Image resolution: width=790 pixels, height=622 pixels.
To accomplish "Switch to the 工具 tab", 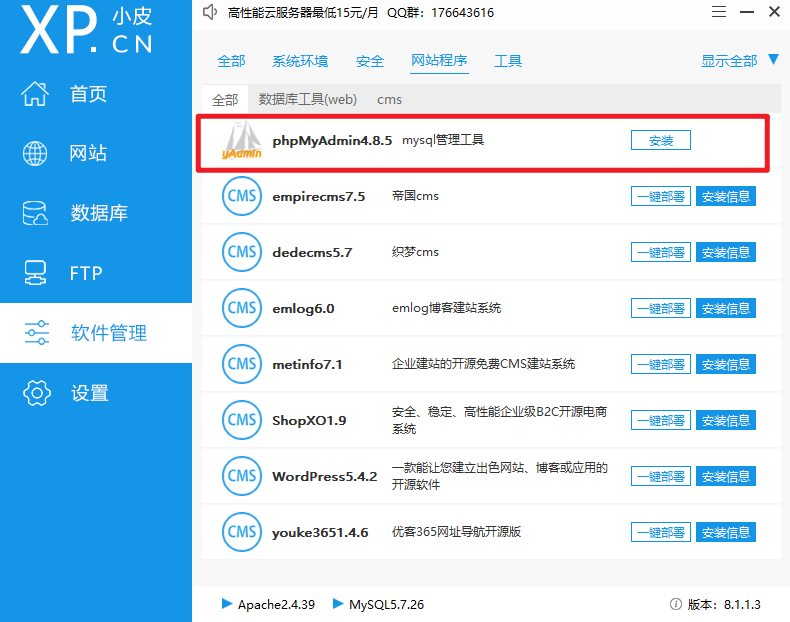I will (x=508, y=61).
